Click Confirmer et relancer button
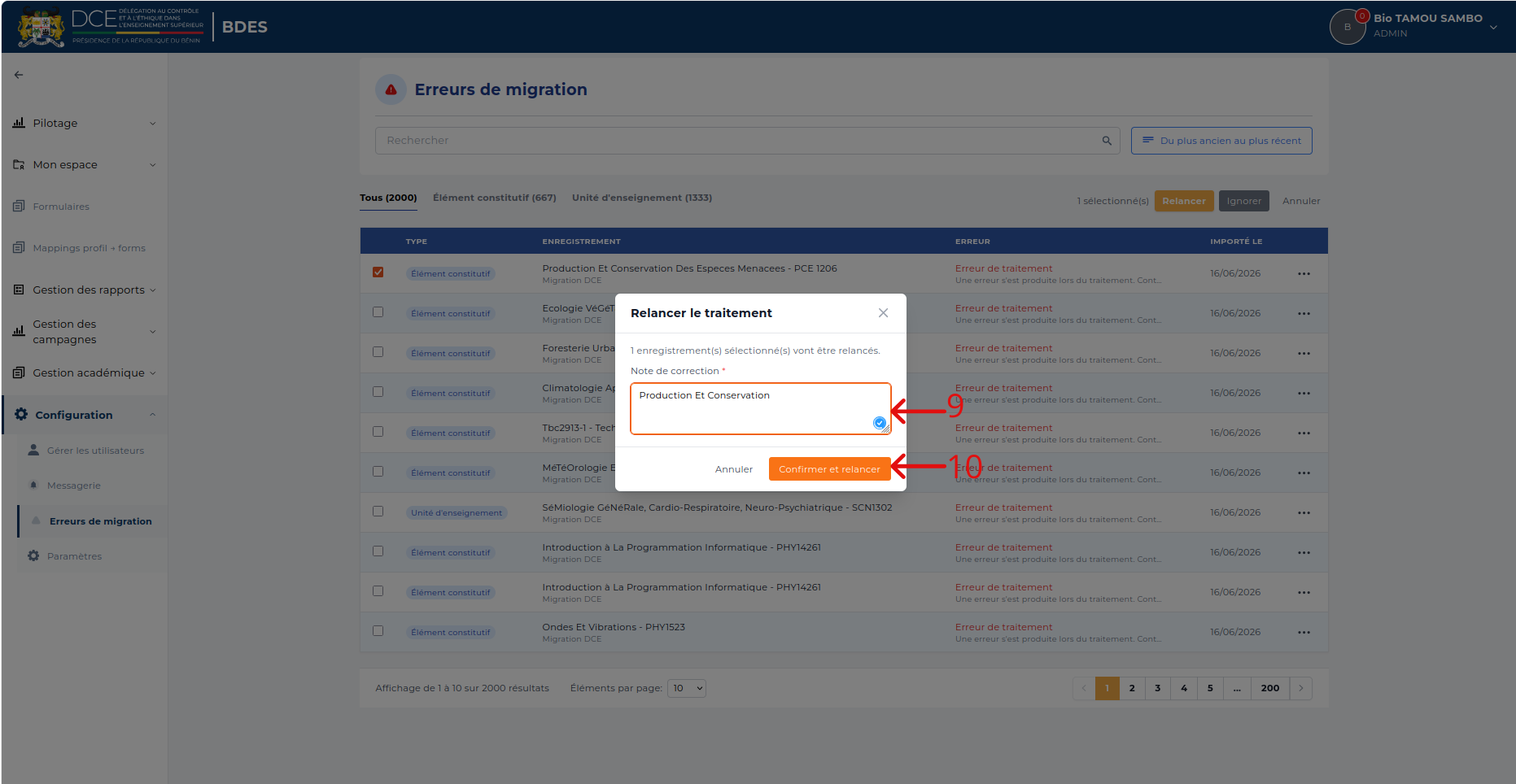Image resolution: width=1516 pixels, height=784 pixels. (829, 469)
